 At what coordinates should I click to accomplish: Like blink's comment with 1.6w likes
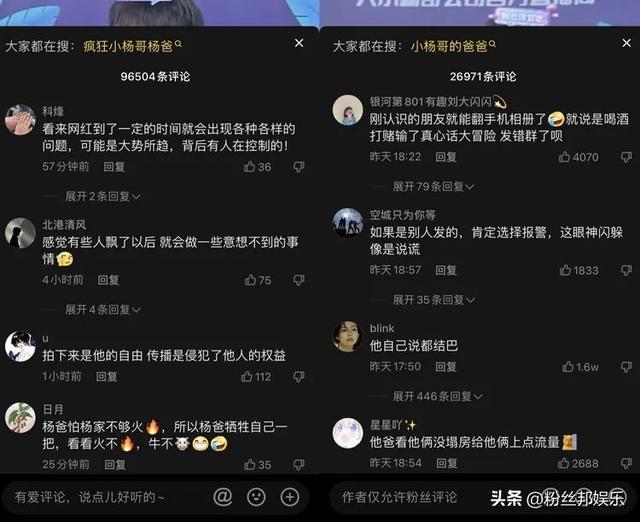(x=580, y=367)
